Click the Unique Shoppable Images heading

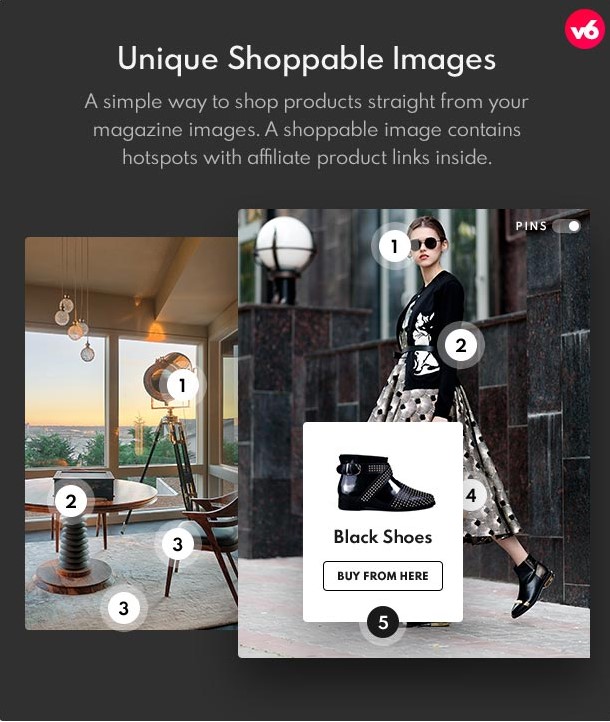tap(307, 59)
